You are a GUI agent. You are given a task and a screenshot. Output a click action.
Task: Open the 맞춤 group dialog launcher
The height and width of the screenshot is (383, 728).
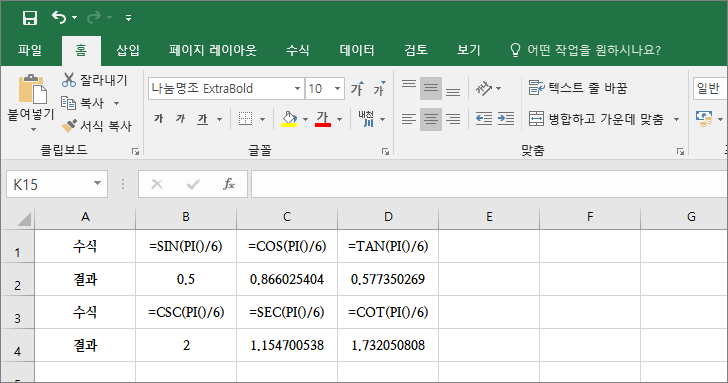pos(680,151)
